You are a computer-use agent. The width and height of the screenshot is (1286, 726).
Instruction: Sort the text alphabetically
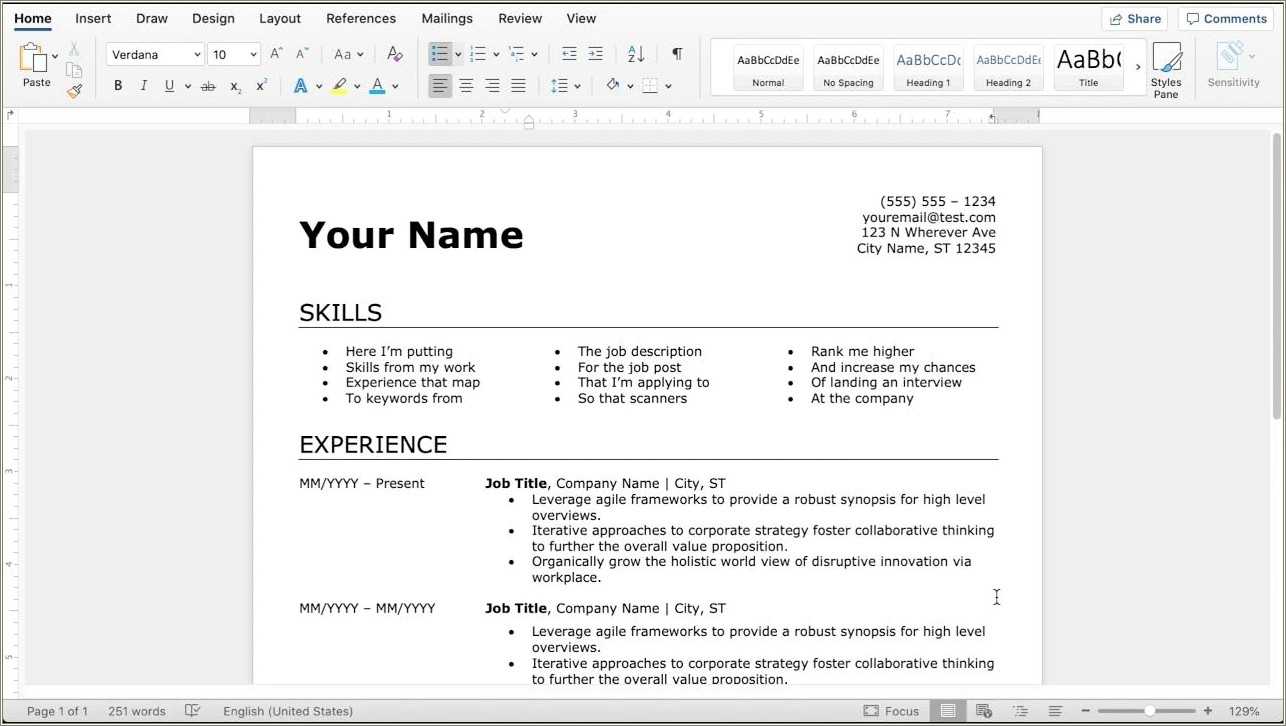(x=636, y=54)
